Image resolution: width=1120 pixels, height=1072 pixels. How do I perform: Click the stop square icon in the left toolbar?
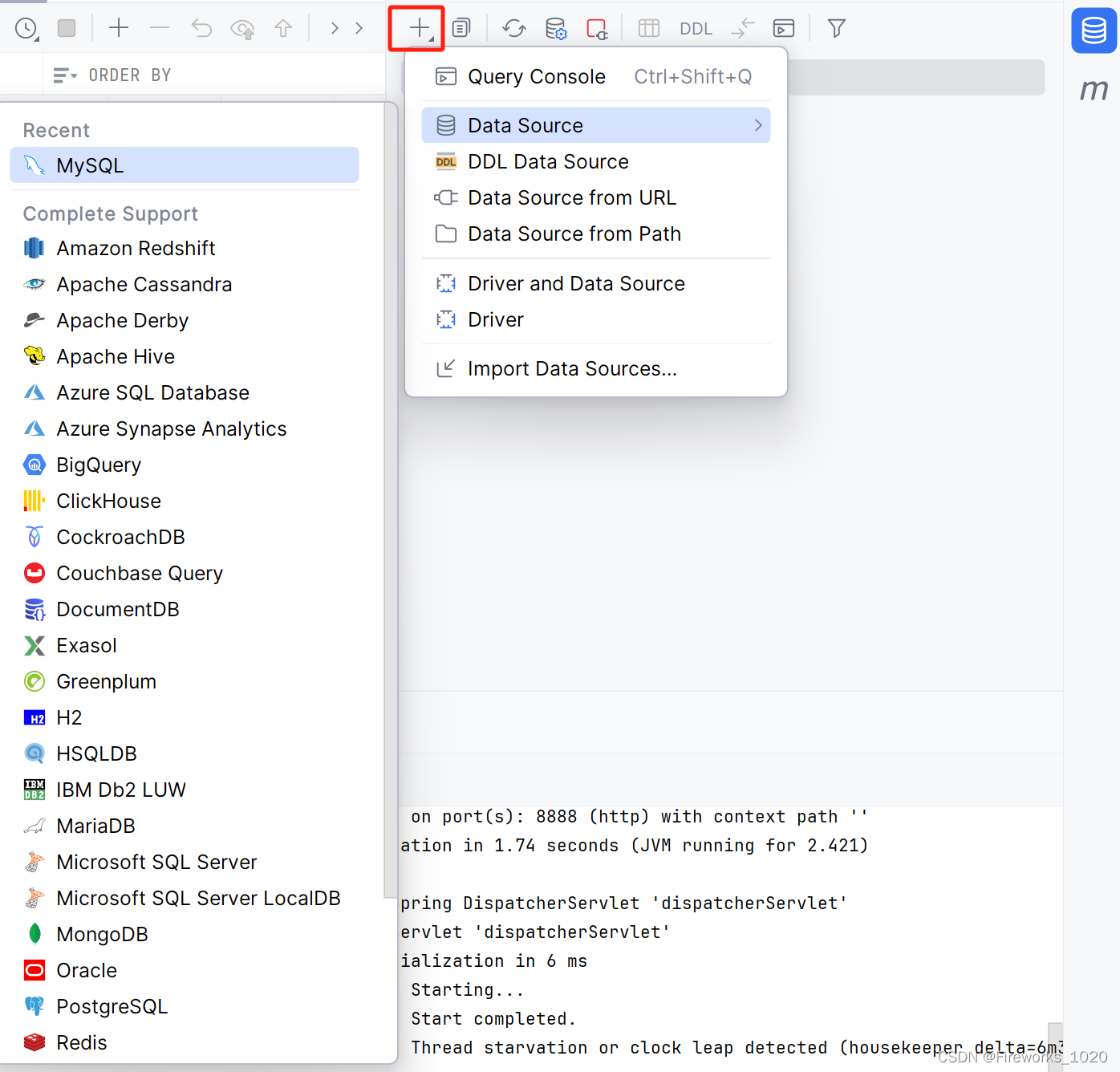coord(67,28)
